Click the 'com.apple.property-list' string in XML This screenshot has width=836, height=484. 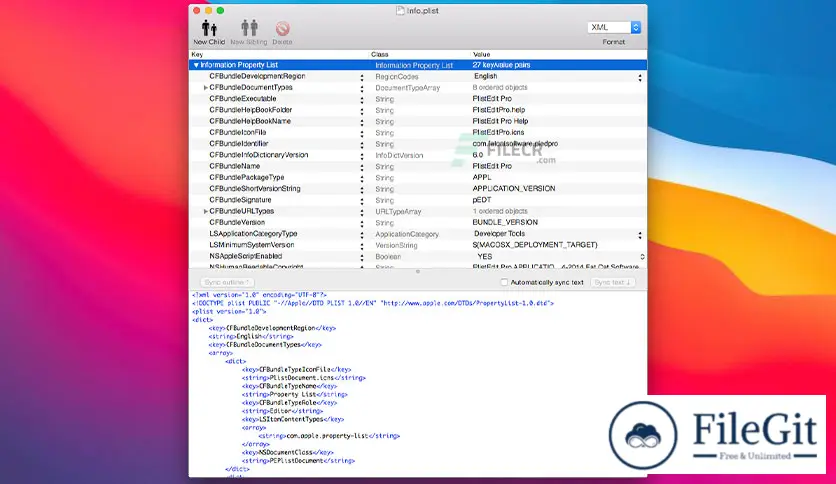(327, 436)
